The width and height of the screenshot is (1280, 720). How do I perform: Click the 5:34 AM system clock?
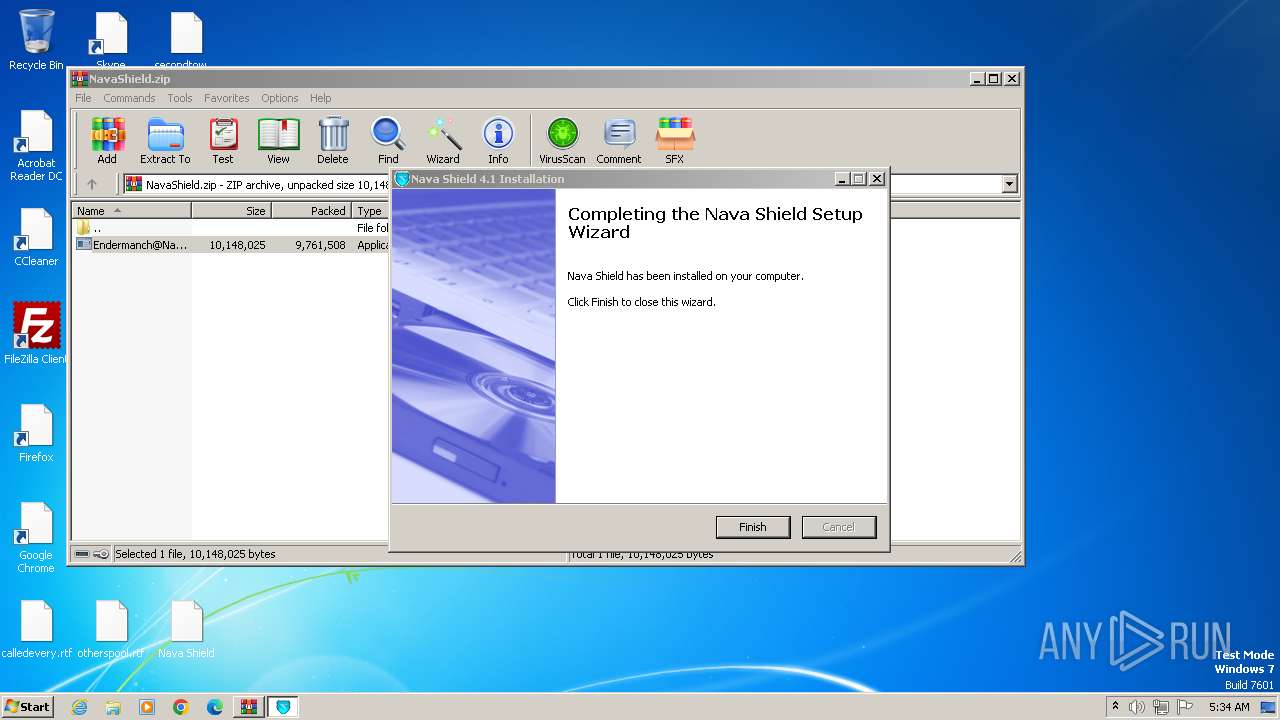1229,707
